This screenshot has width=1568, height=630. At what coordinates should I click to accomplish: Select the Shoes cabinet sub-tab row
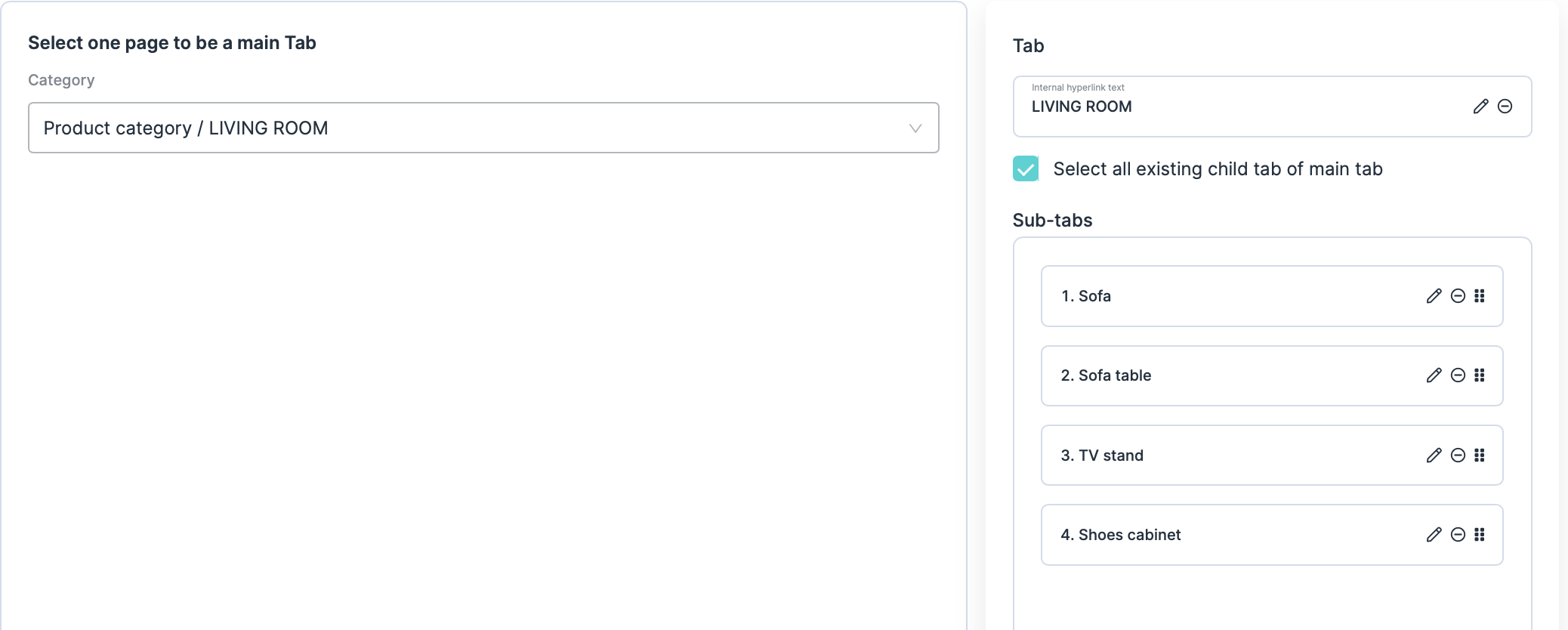(1239, 535)
